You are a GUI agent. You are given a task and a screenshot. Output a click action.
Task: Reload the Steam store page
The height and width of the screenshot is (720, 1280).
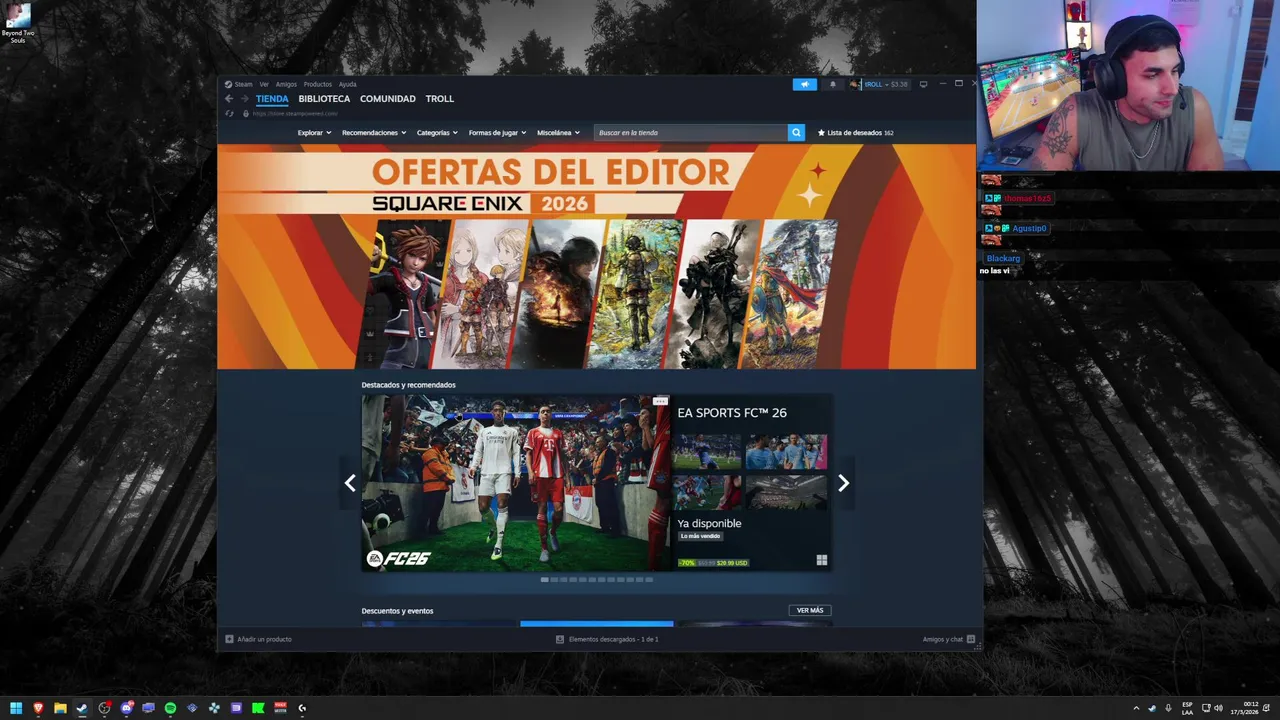click(x=230, y=114)
